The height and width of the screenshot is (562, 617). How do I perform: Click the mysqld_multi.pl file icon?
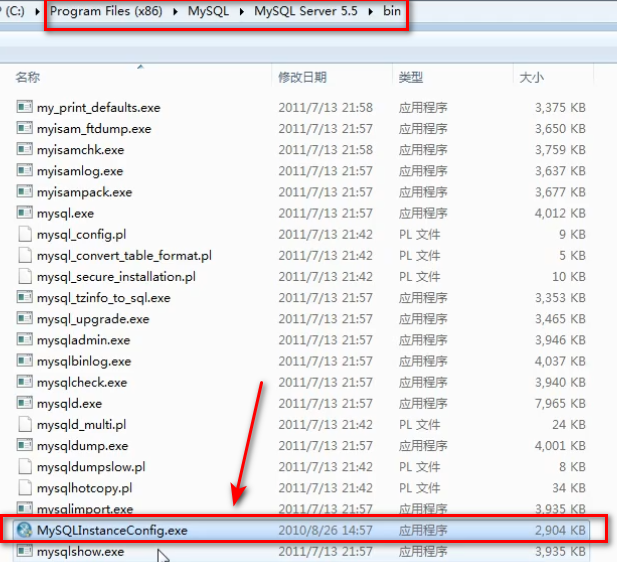25,425
